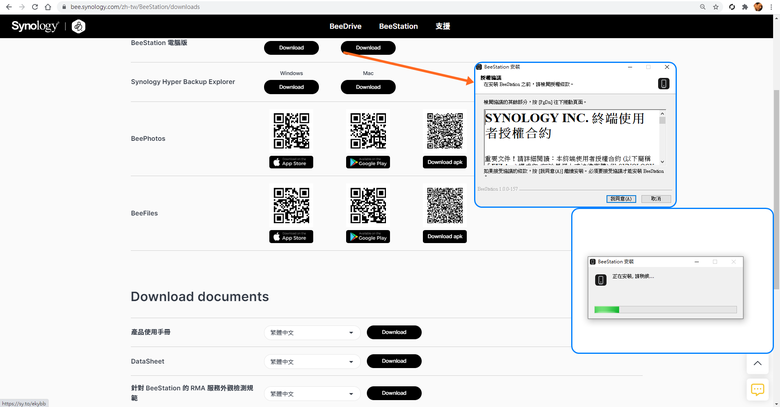This screenshot has height=407, width=780.
Task: Click the site lock icon in address bar
Action: click(64, 7)
